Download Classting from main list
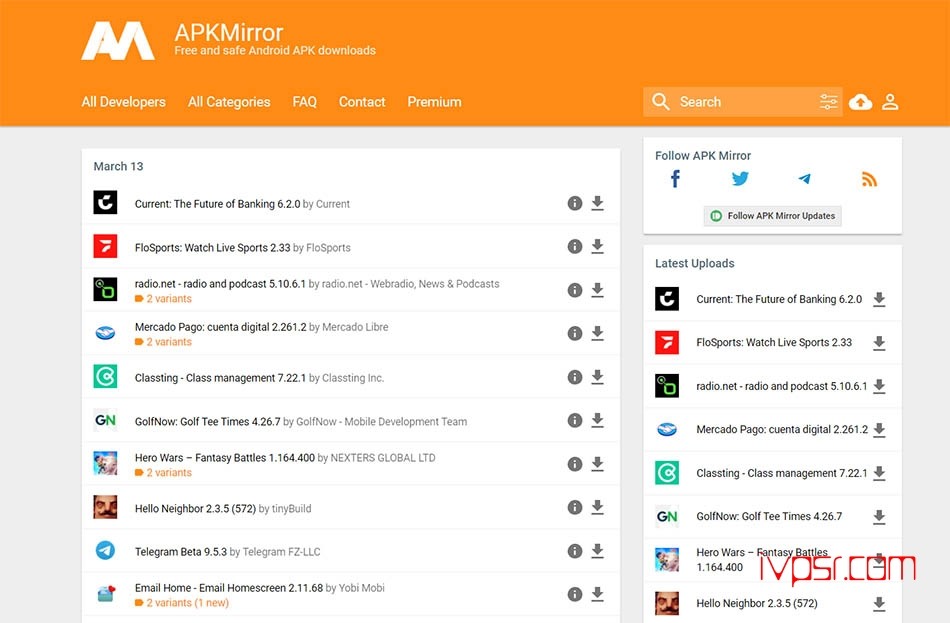 click(x=597, y=377)
